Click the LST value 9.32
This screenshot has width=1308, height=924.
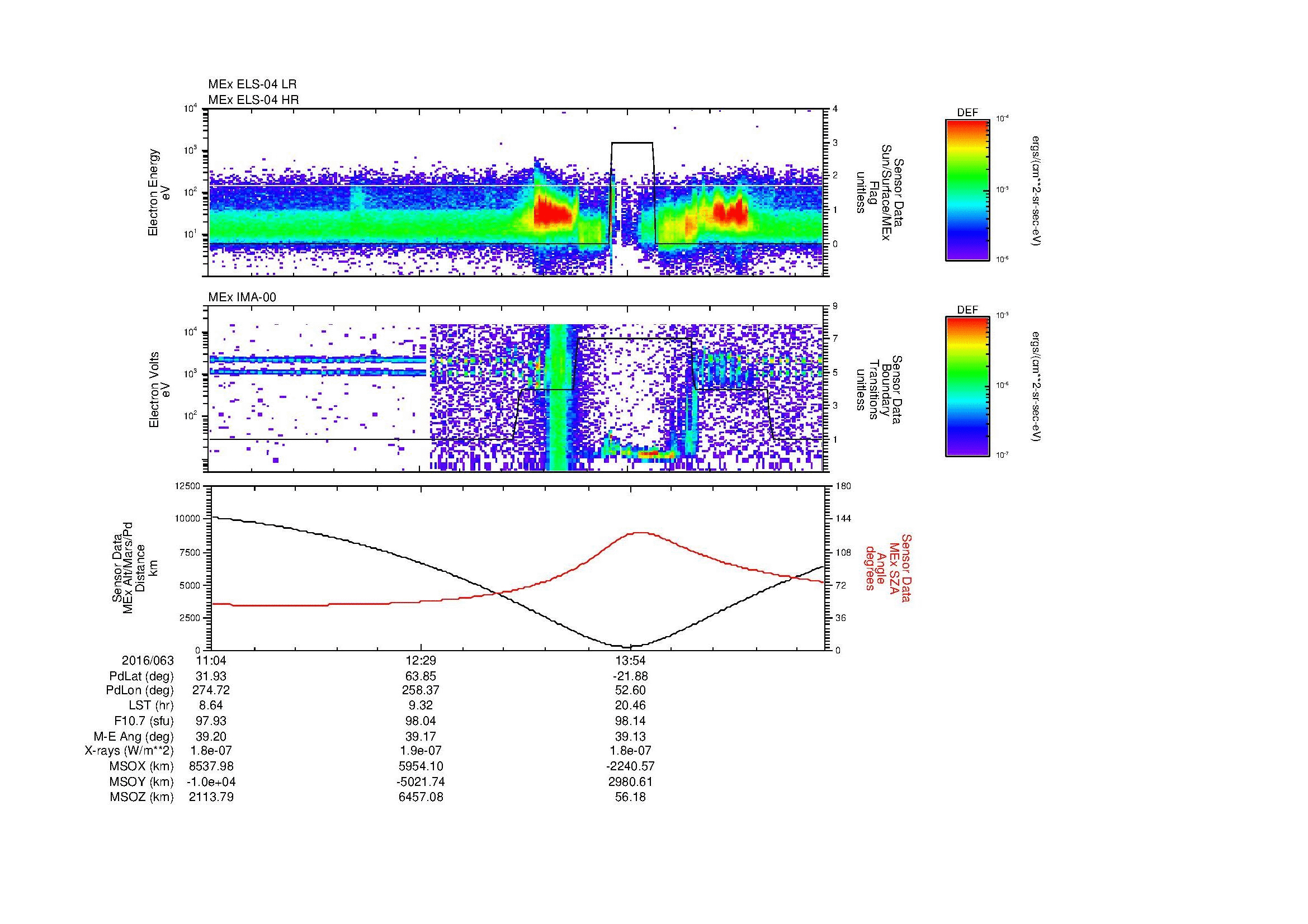coord(421,705)
